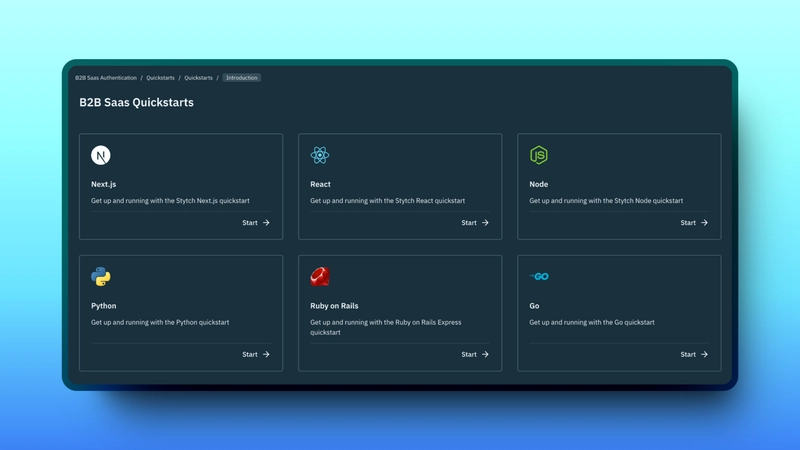Click the Ruby gem logo icon
The height and width of the screenshot is (450, 800).
(320, 277)
